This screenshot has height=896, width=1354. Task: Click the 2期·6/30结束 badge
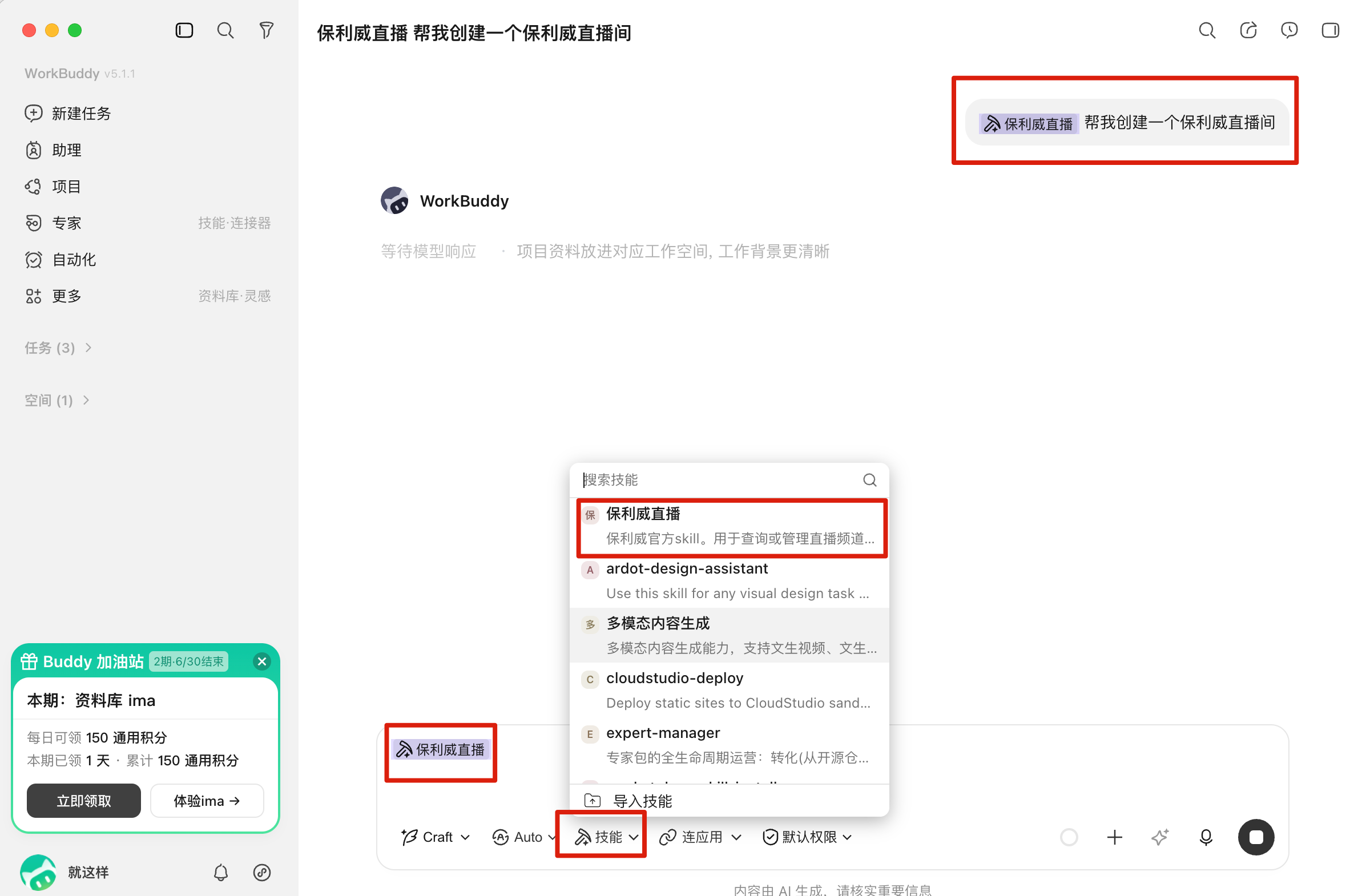pyautogui.click(x=188, y=661)
